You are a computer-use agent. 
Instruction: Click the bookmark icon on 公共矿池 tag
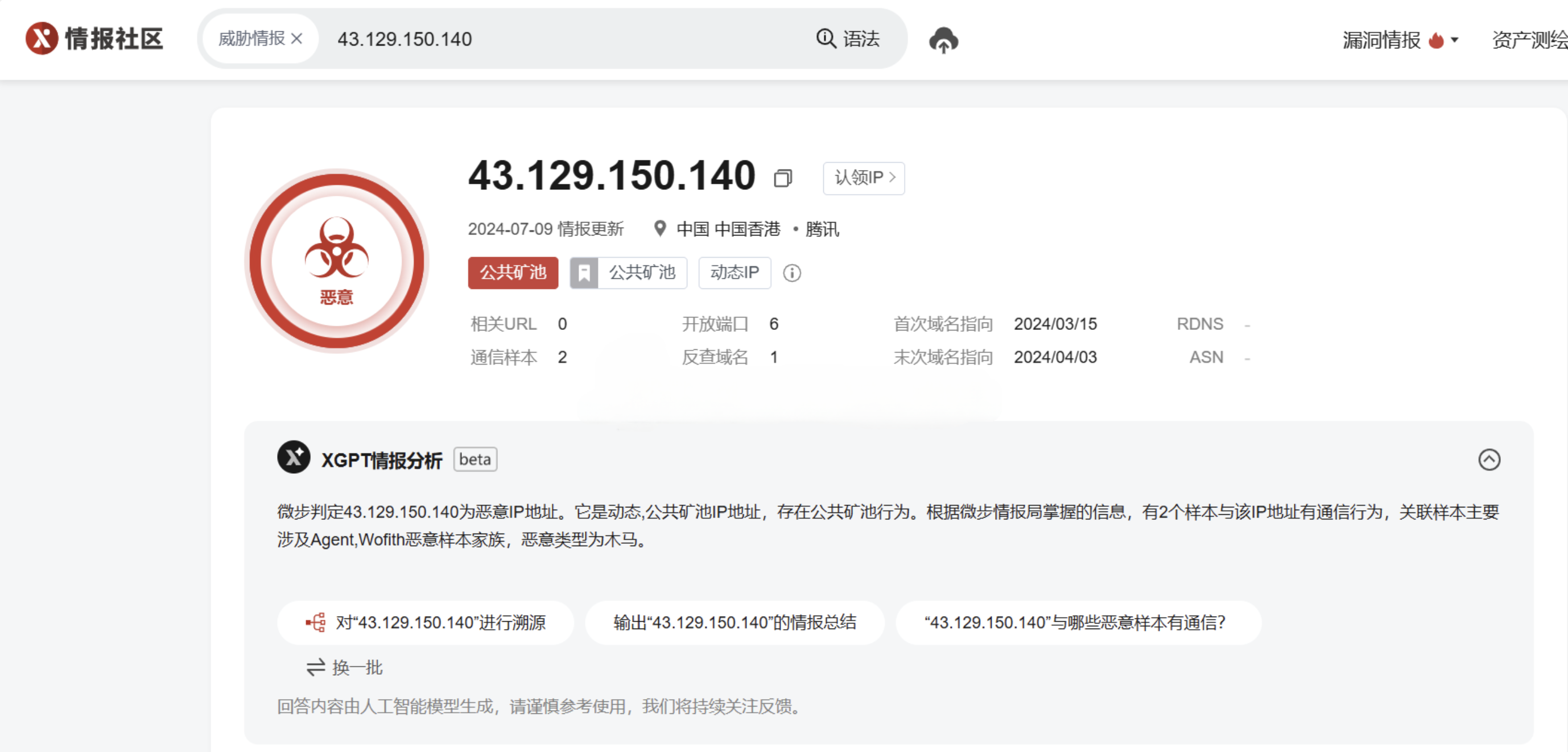(x=584, y=272)
